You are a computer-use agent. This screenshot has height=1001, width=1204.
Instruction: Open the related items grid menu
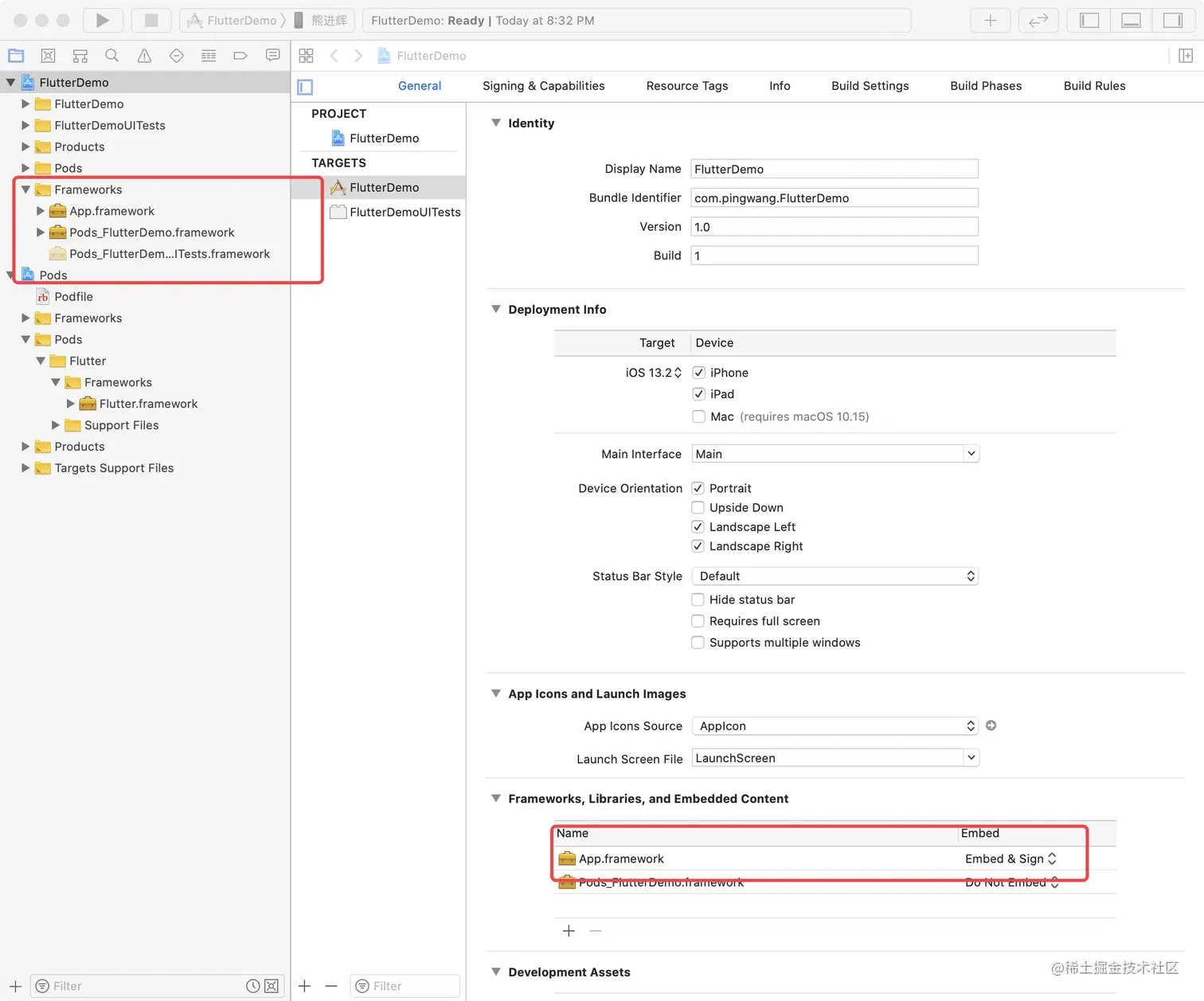point(306,56)
